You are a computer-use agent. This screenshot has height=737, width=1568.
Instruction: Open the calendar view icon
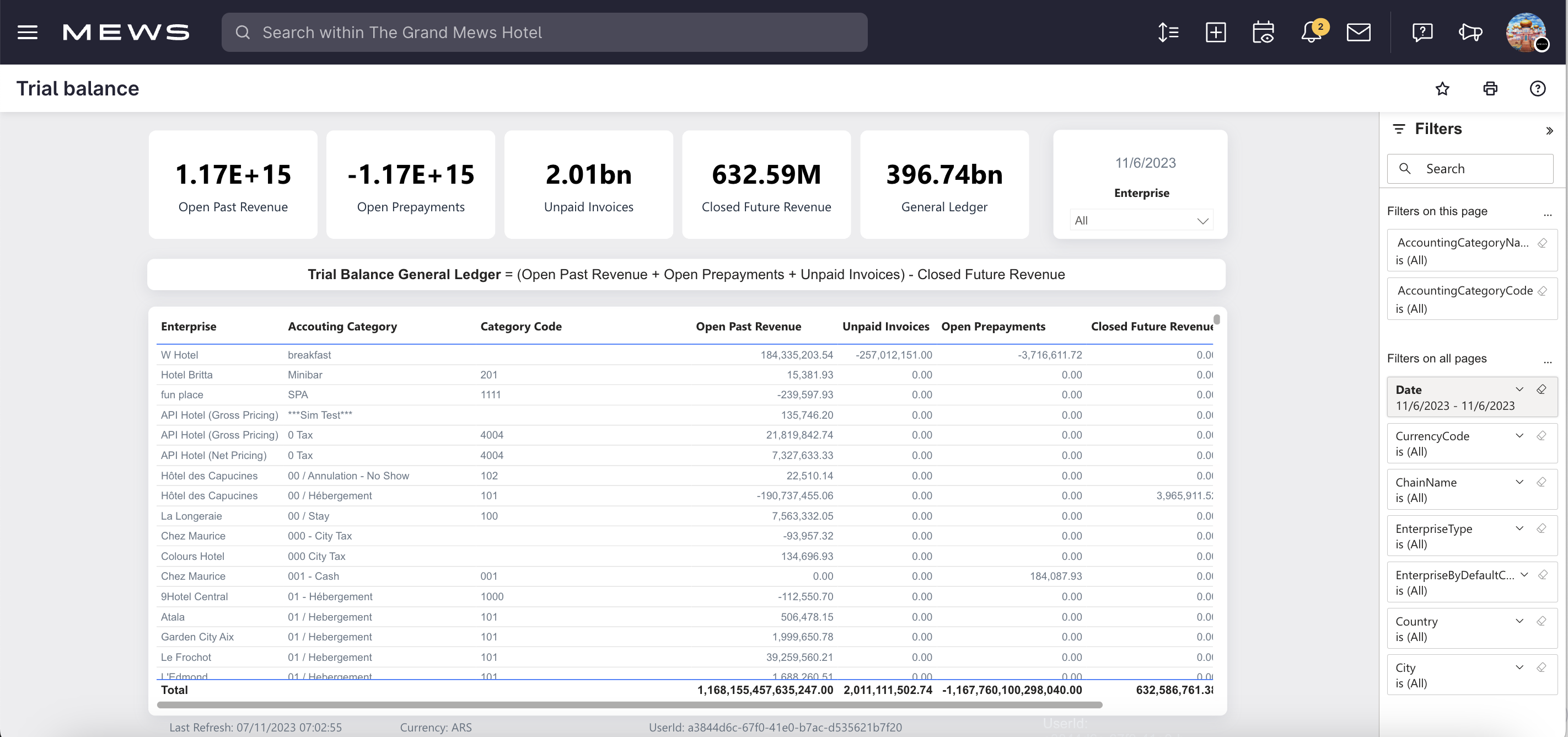coord(1263,33)
